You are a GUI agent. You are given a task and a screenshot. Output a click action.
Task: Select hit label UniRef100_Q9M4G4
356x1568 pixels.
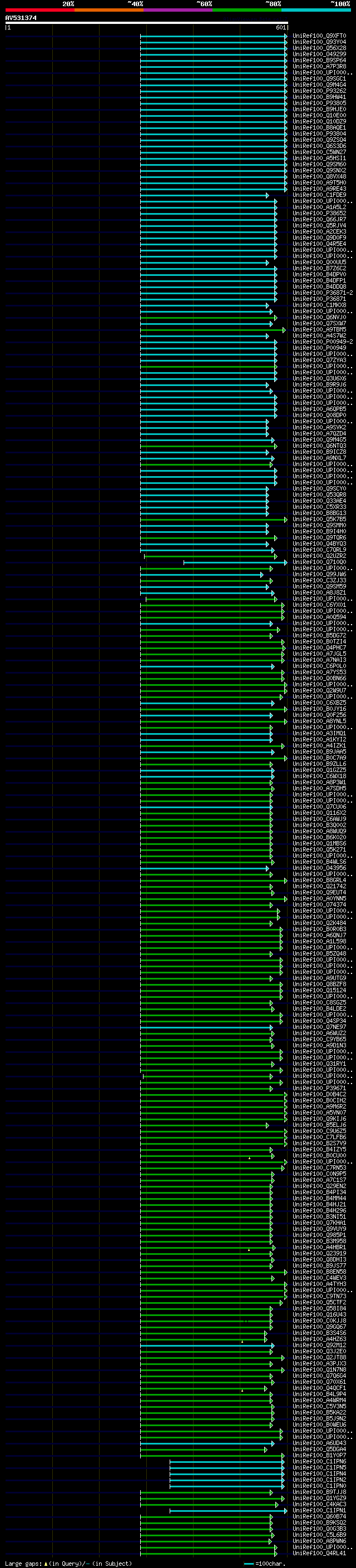(319, 85)
